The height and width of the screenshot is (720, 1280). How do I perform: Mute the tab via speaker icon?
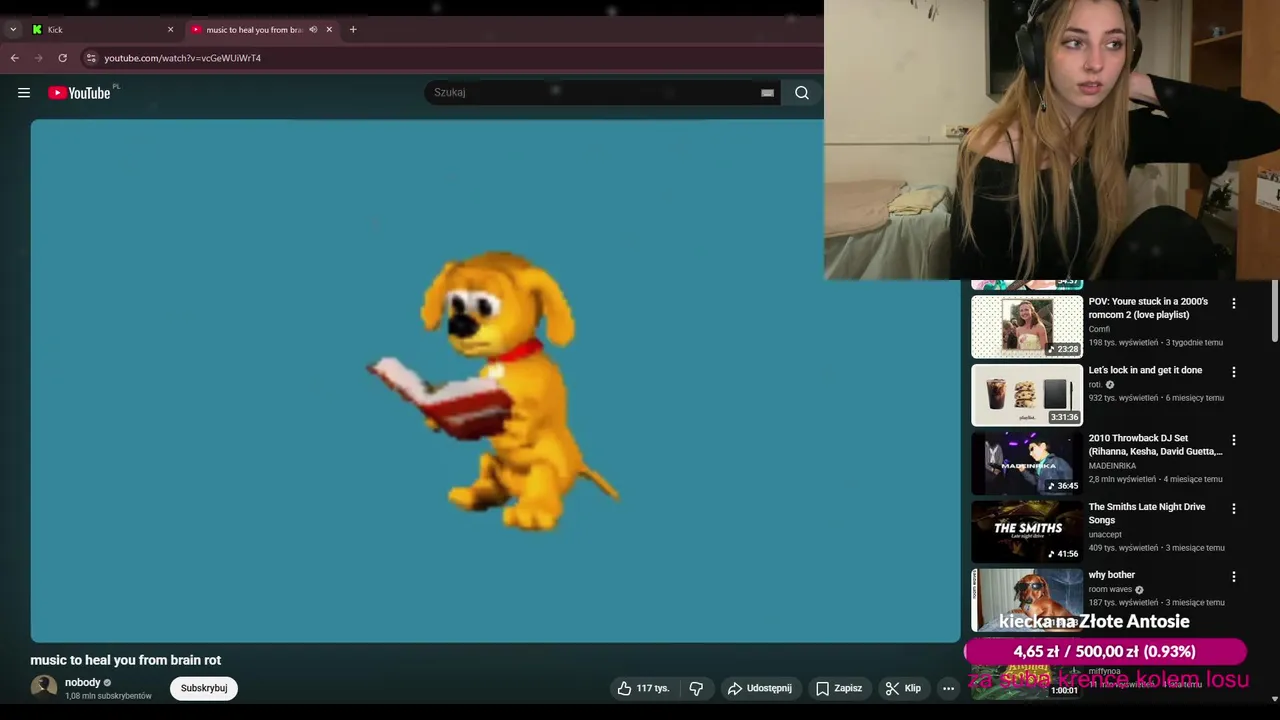coord(313,30)
